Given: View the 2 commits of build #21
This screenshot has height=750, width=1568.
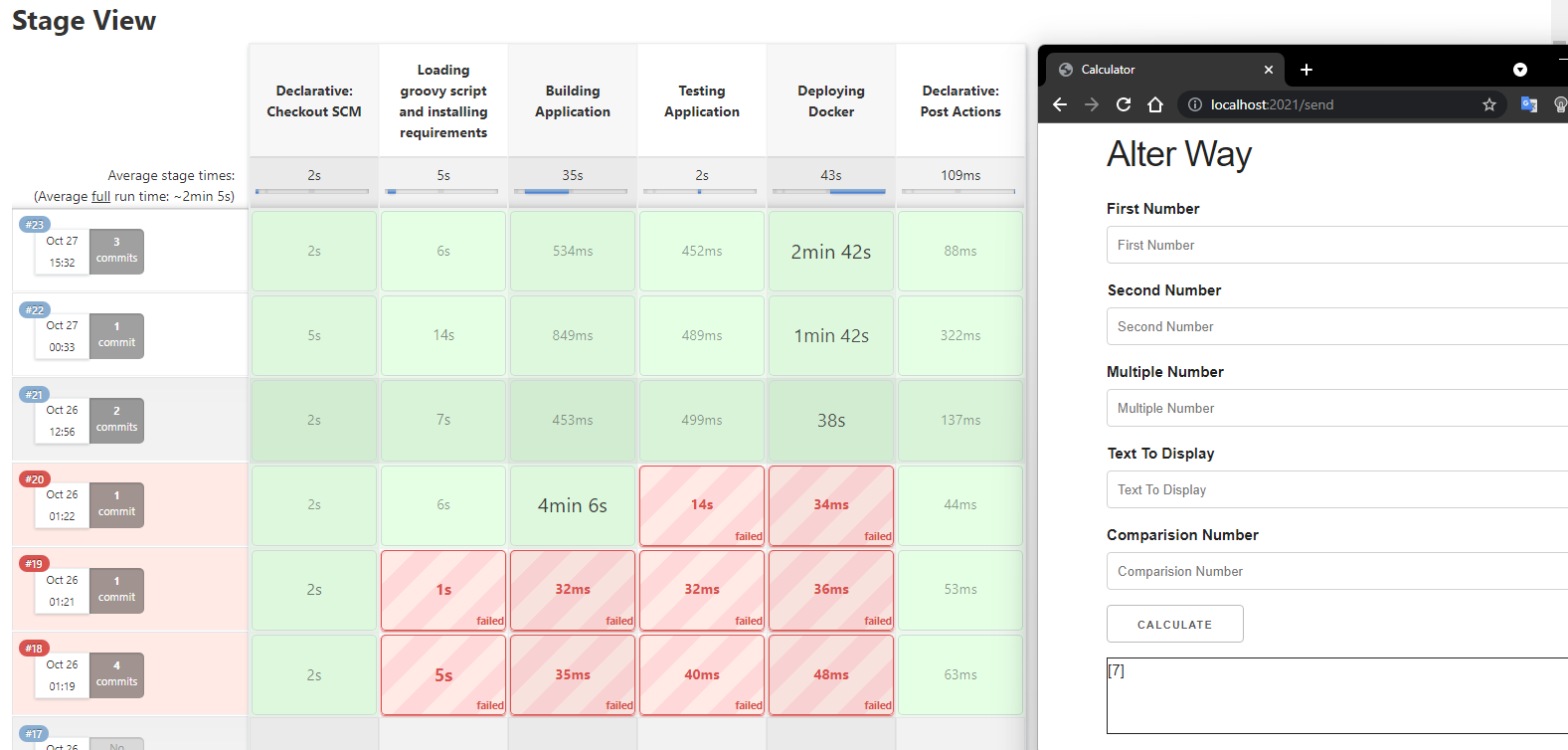Looking at the screenshot, I should tap(116, 420).
